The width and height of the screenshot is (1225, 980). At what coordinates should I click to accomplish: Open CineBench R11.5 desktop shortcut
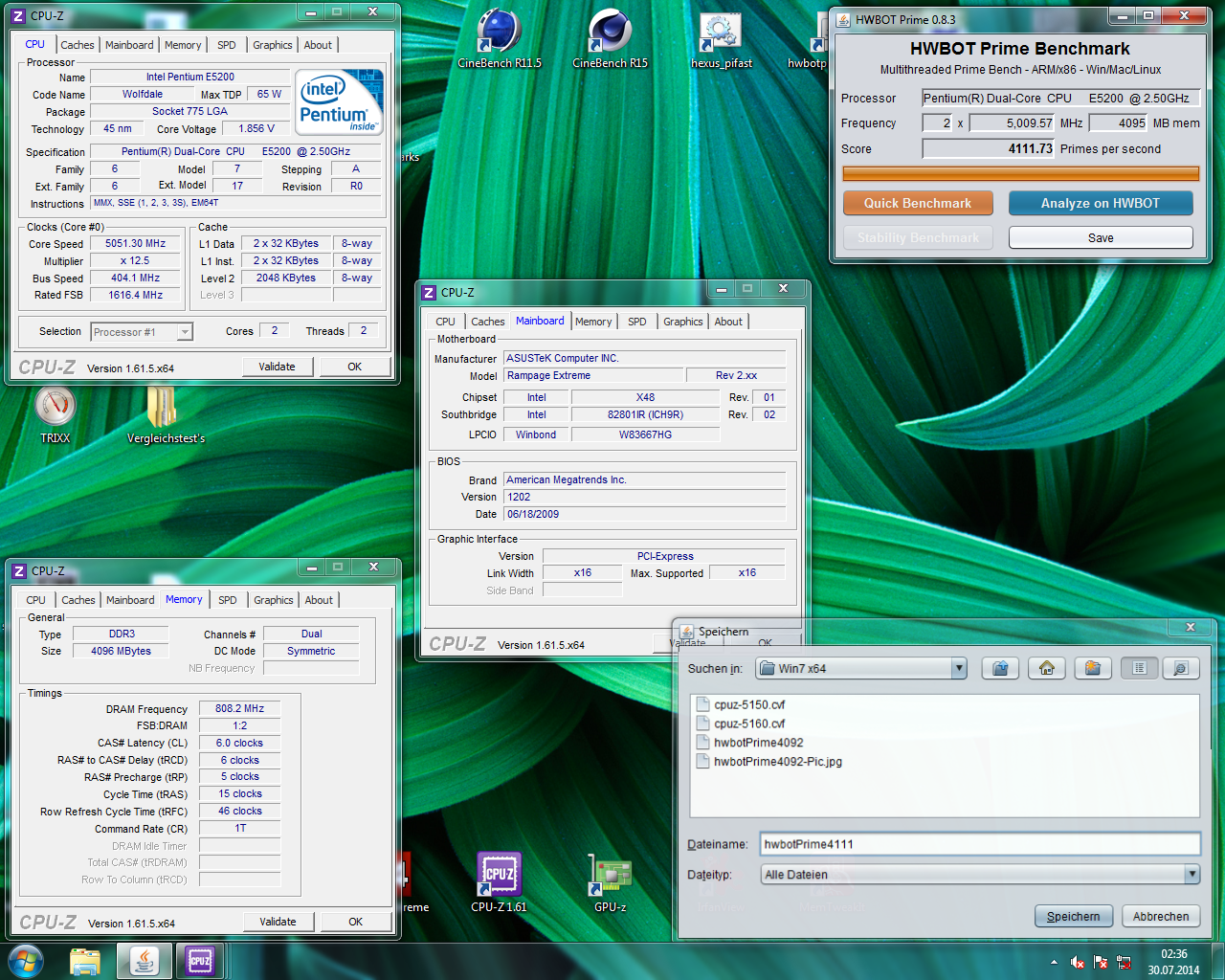tap(500, 38)
